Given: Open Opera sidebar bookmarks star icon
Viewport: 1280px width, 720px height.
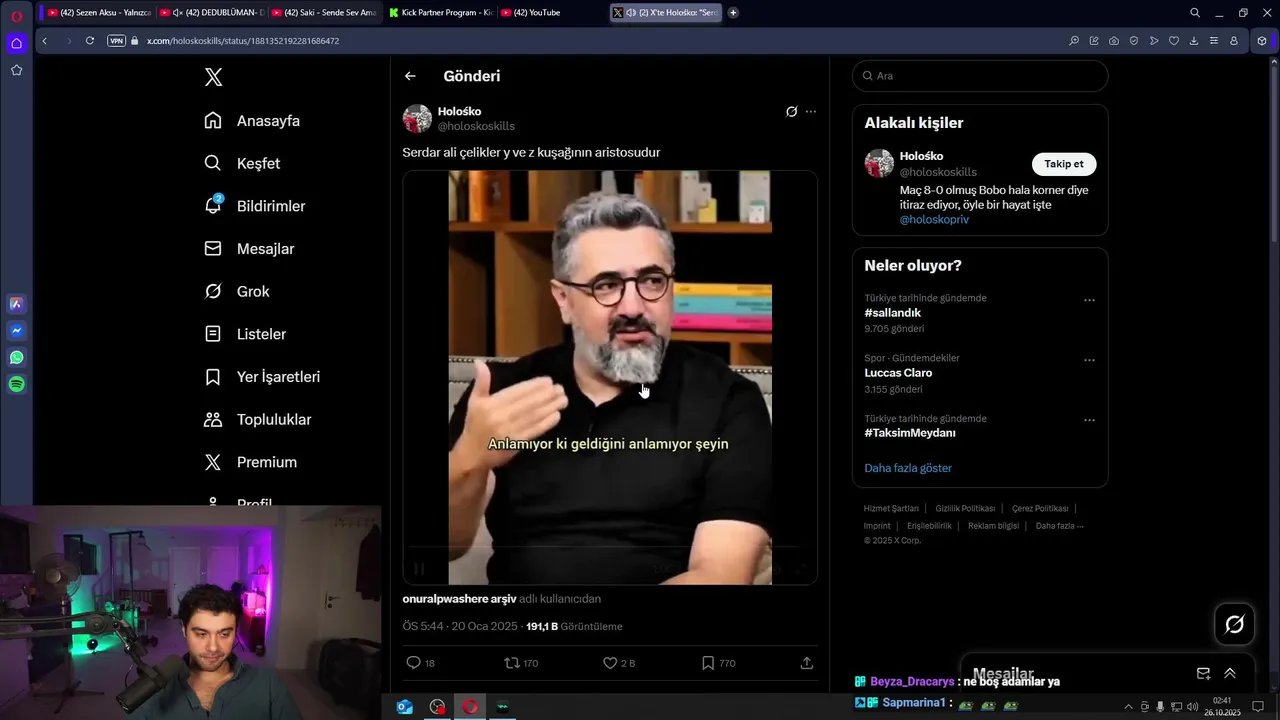Looking at the screenshot, I should [x=16, y=70].
